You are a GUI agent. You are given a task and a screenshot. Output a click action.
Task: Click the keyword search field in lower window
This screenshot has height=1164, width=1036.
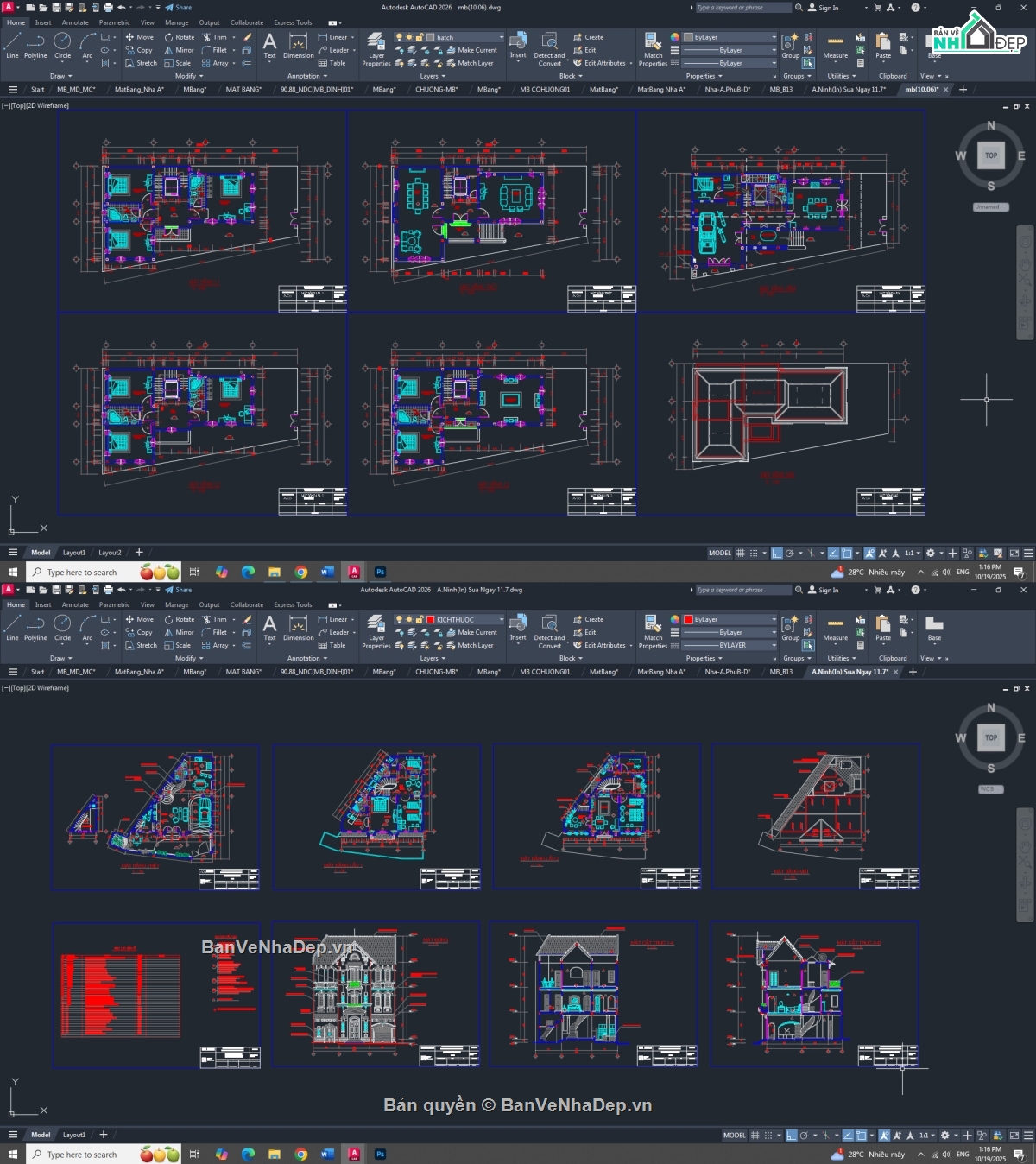742,590
